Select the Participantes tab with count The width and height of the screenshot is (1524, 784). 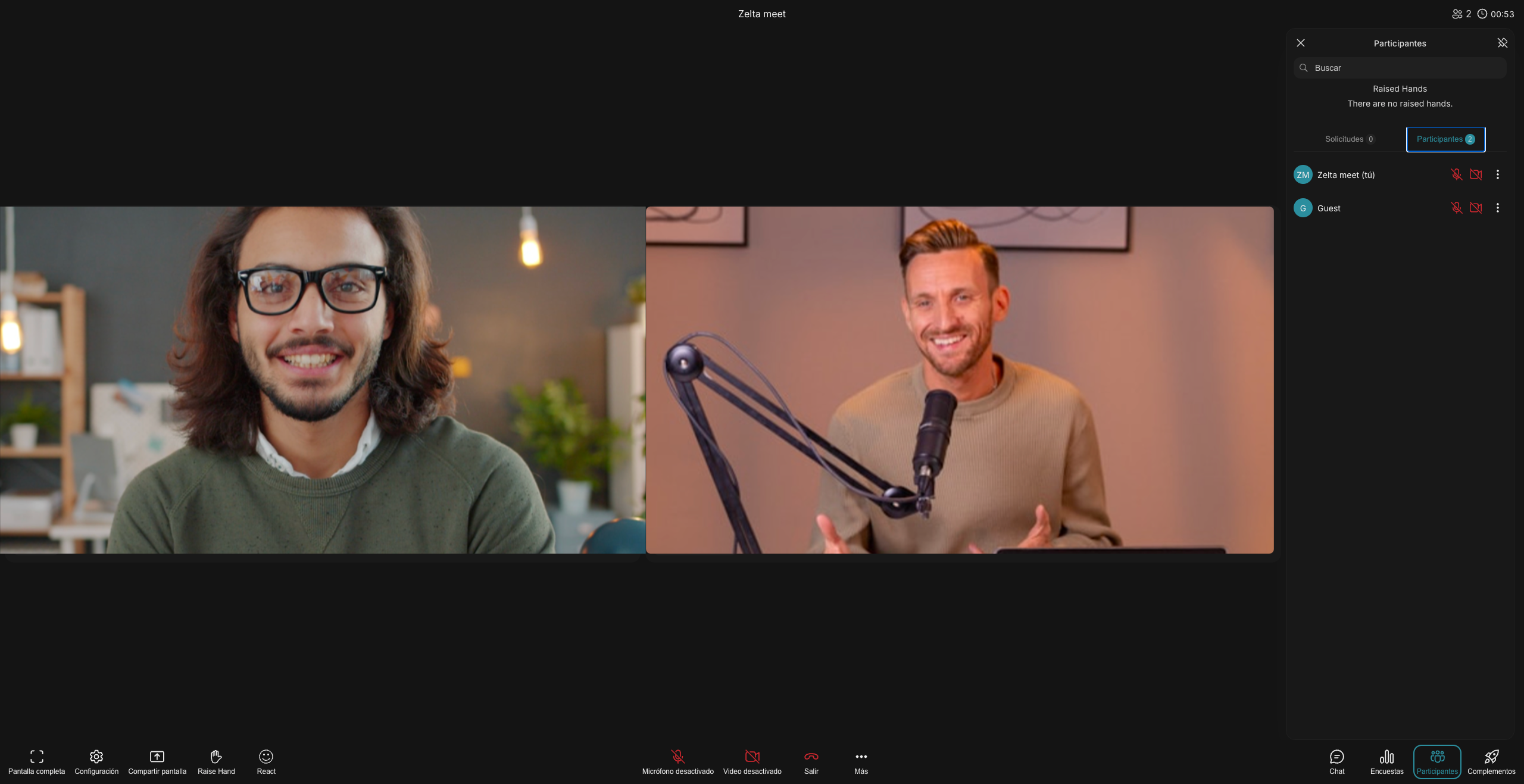(1445, 139)
